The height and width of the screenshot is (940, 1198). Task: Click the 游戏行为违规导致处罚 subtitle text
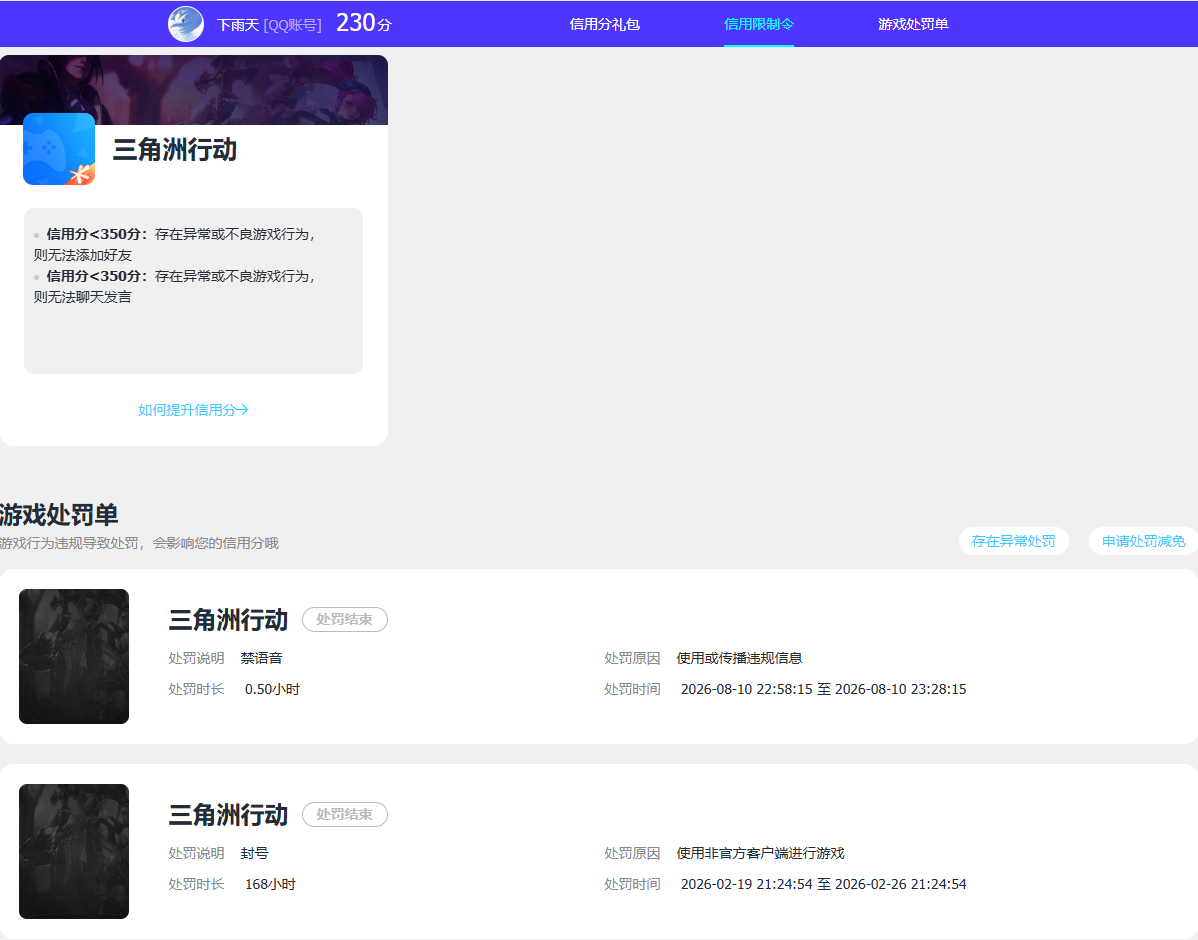[x=139, y=543]
